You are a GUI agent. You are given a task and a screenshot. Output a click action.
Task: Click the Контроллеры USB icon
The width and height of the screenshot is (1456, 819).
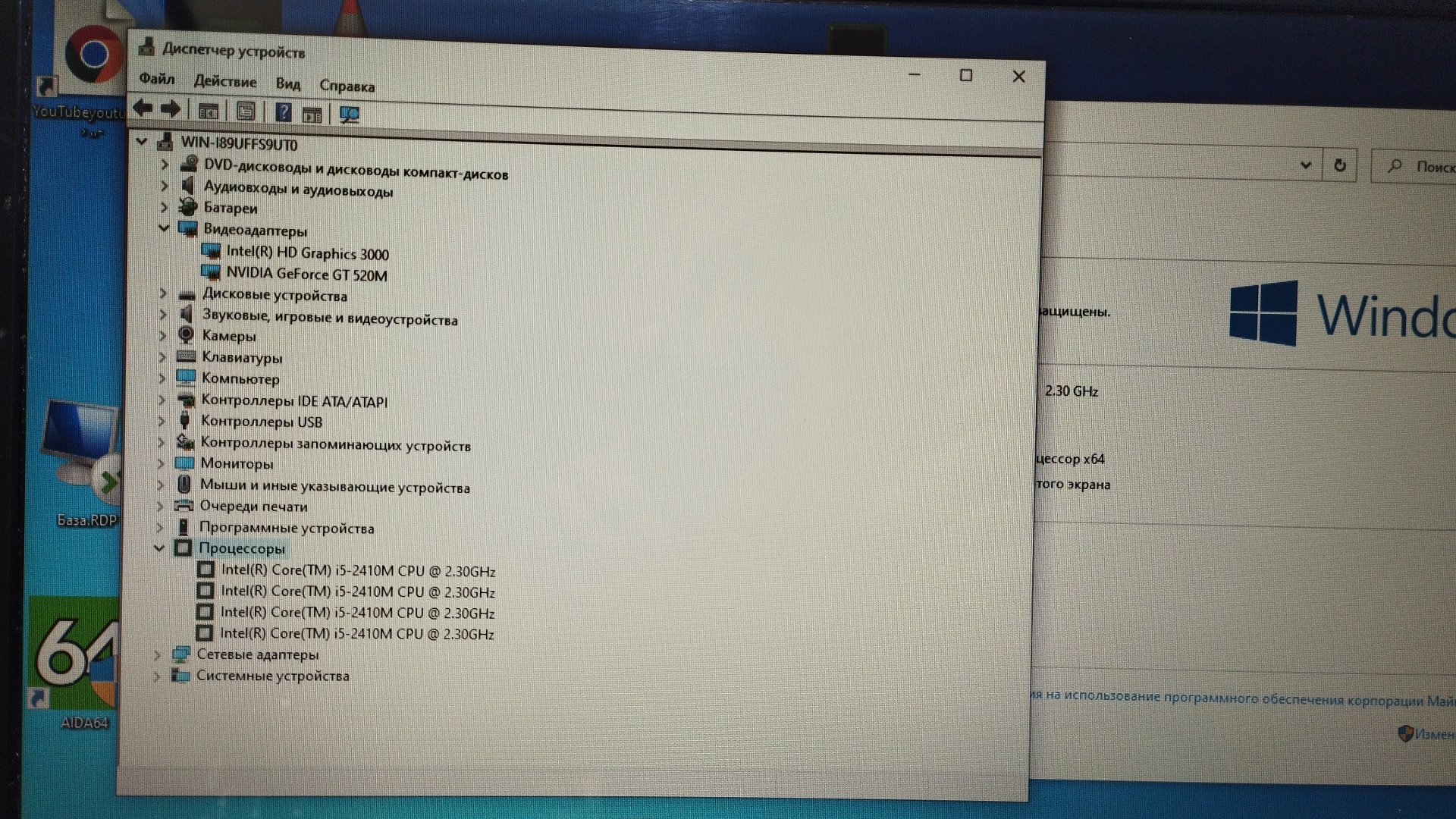click(184, 420)
